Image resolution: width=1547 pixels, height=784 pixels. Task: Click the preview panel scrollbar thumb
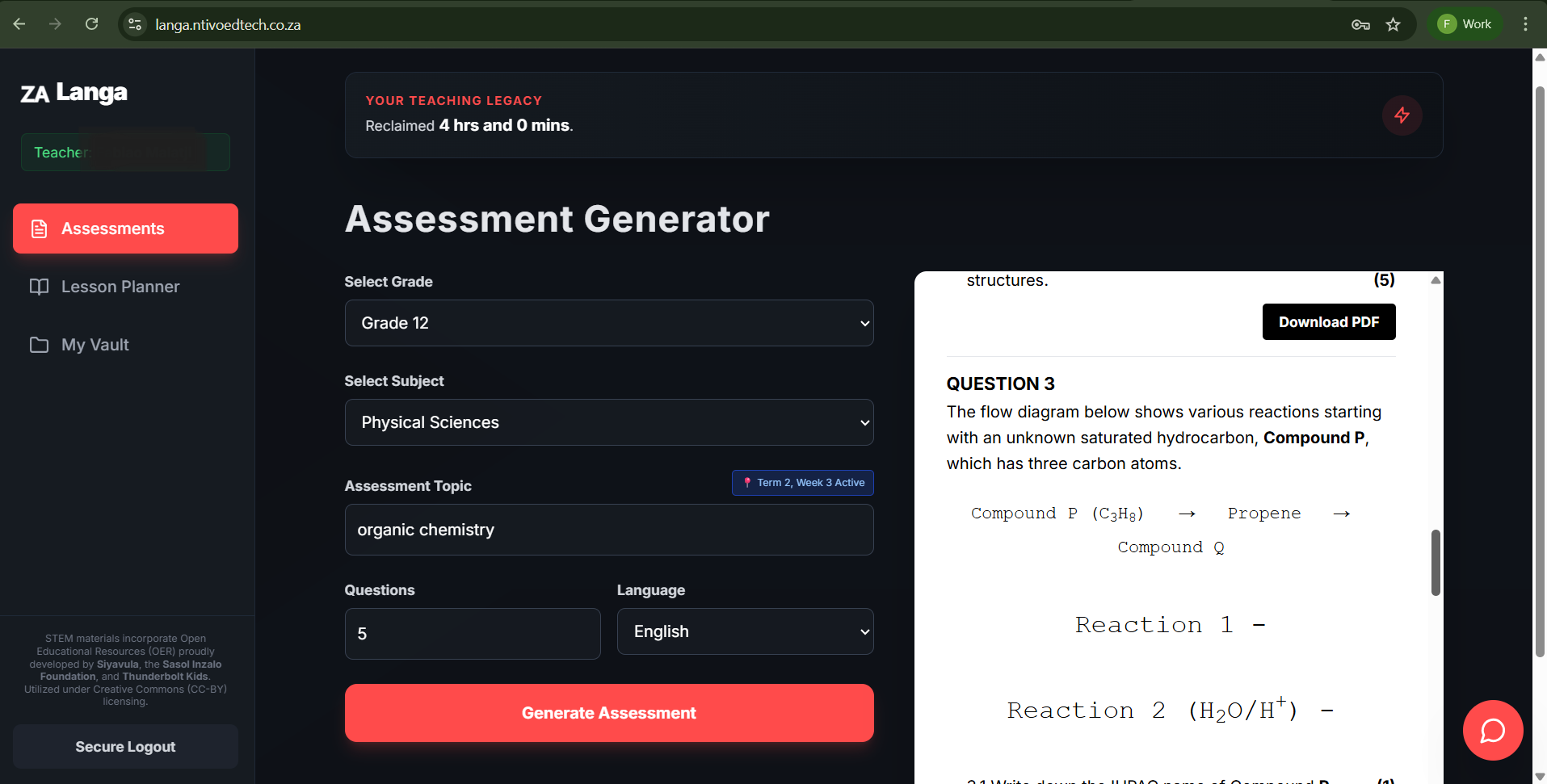pos(1436,563)
